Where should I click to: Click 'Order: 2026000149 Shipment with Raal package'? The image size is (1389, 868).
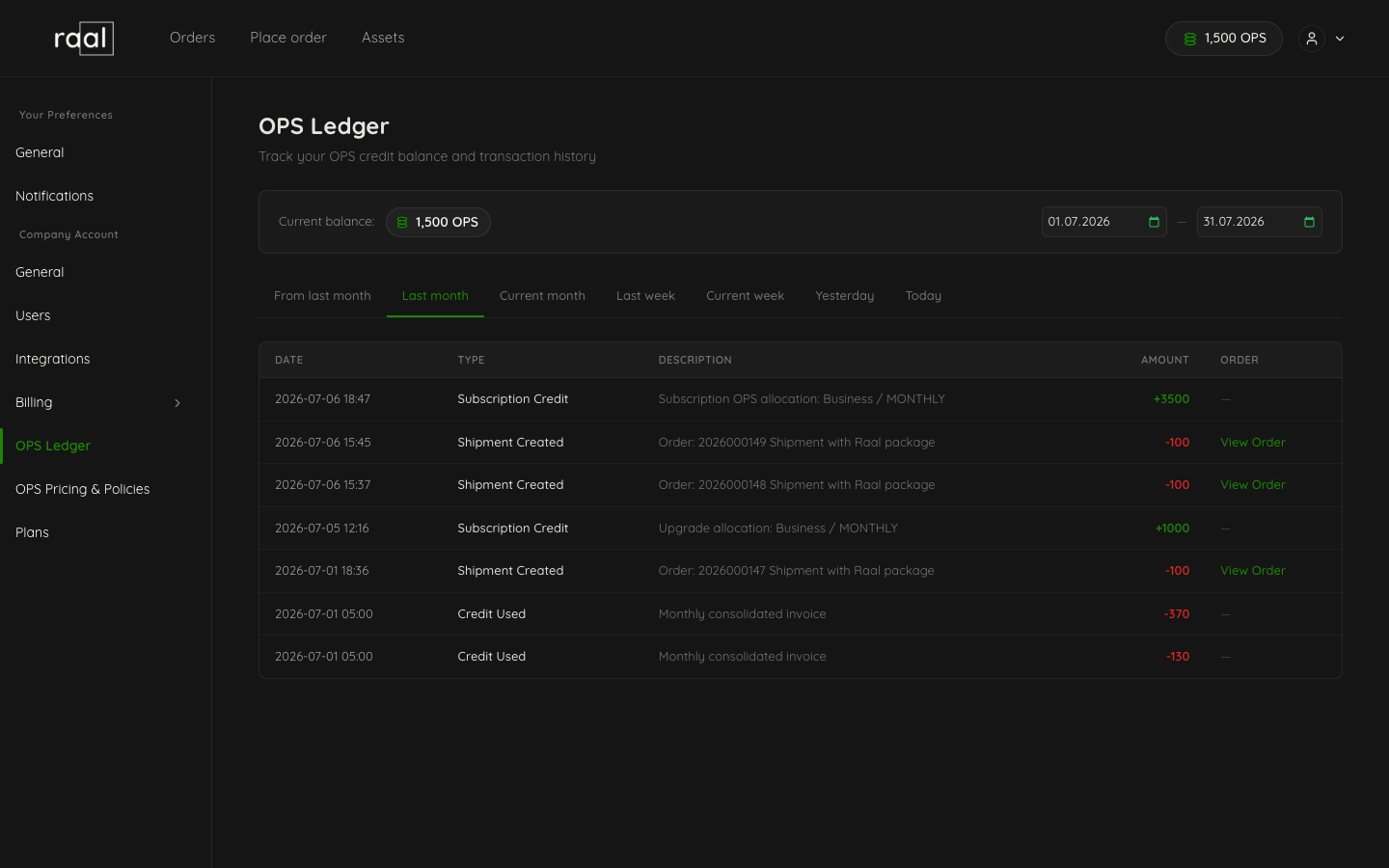click(797, 443)
